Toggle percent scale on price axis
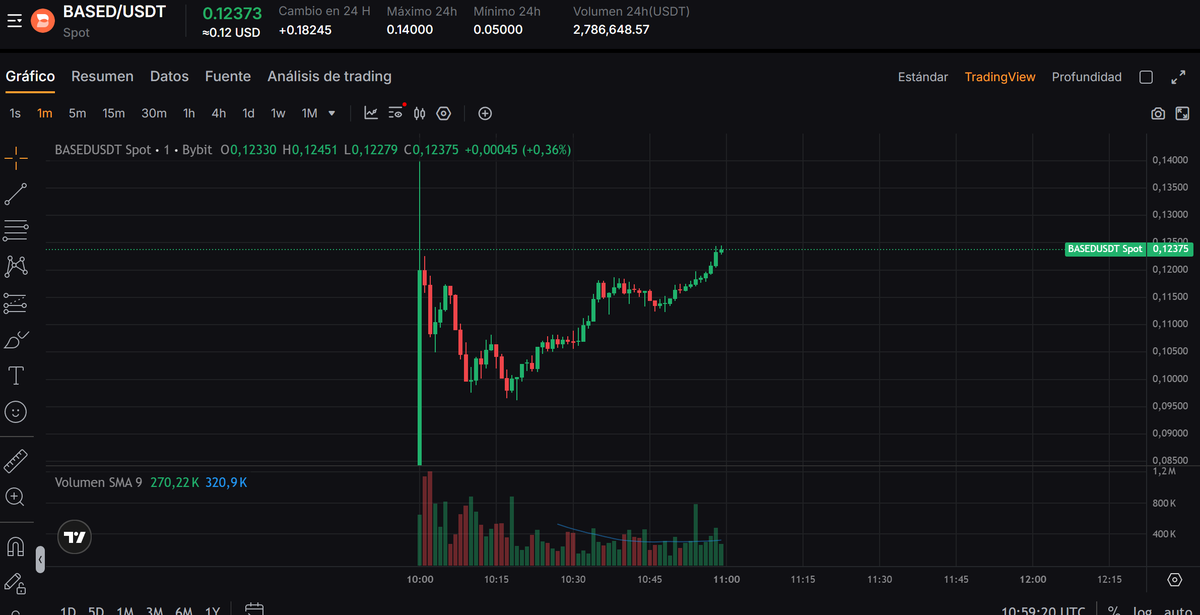 click(1113, 611)
